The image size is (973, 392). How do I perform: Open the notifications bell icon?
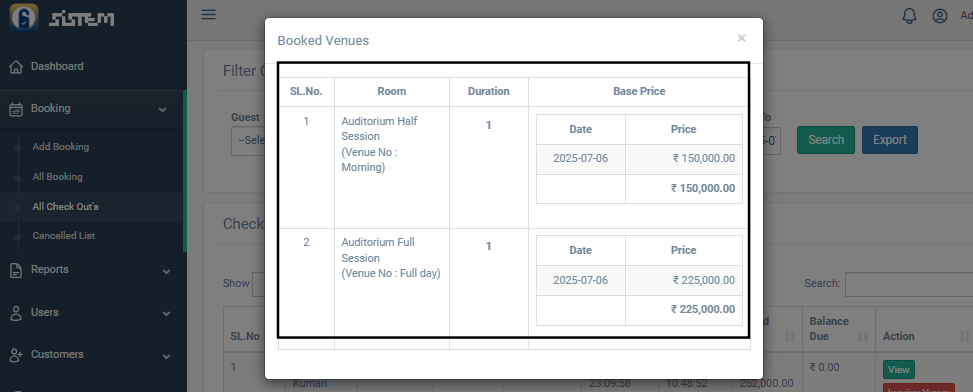click(909, 16)
